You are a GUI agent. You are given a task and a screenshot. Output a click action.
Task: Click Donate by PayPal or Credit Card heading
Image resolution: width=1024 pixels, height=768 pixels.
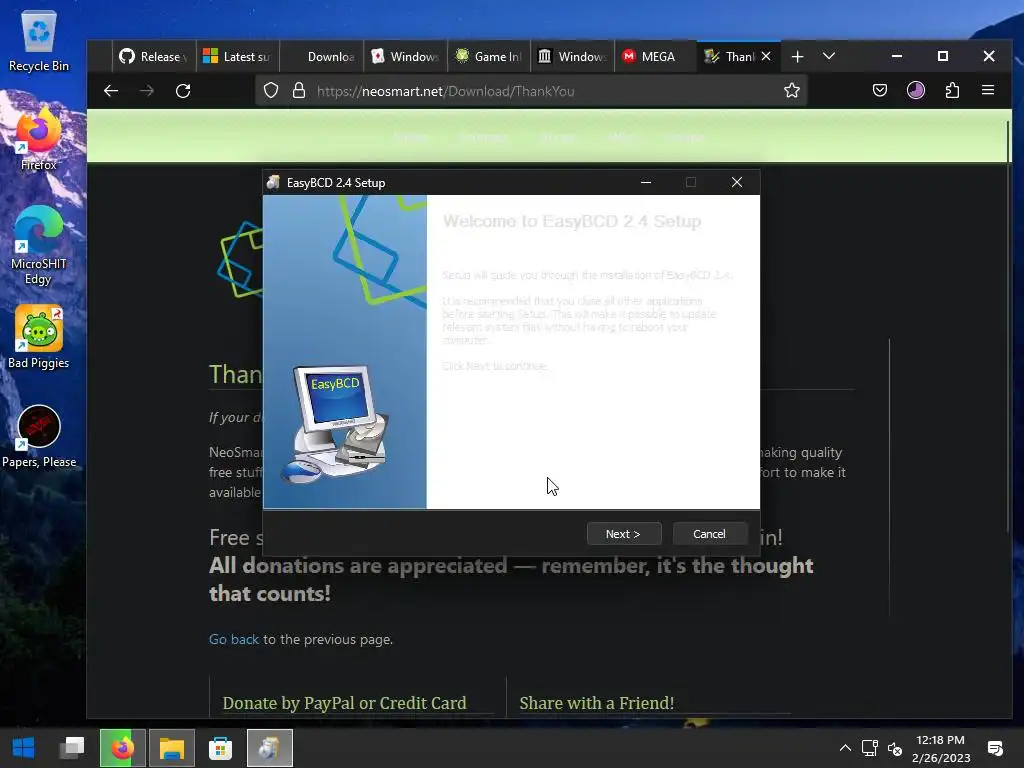click(344, 703)
